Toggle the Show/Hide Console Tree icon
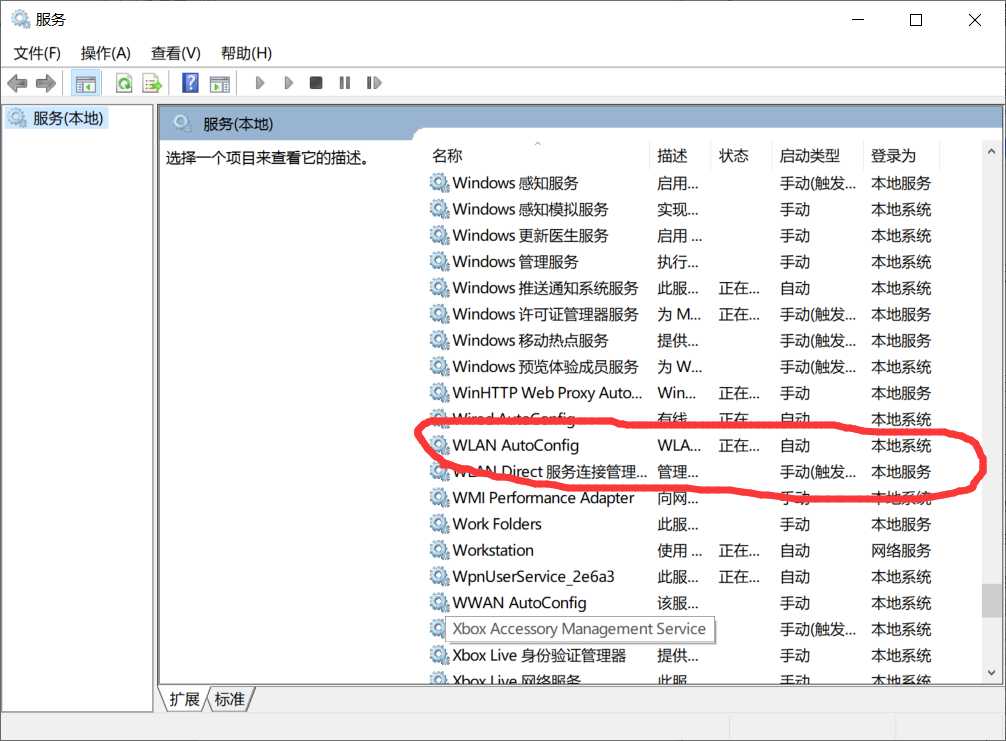This screenshot has height=741, width=1006. pyautogui.click(x=87, y=83)
